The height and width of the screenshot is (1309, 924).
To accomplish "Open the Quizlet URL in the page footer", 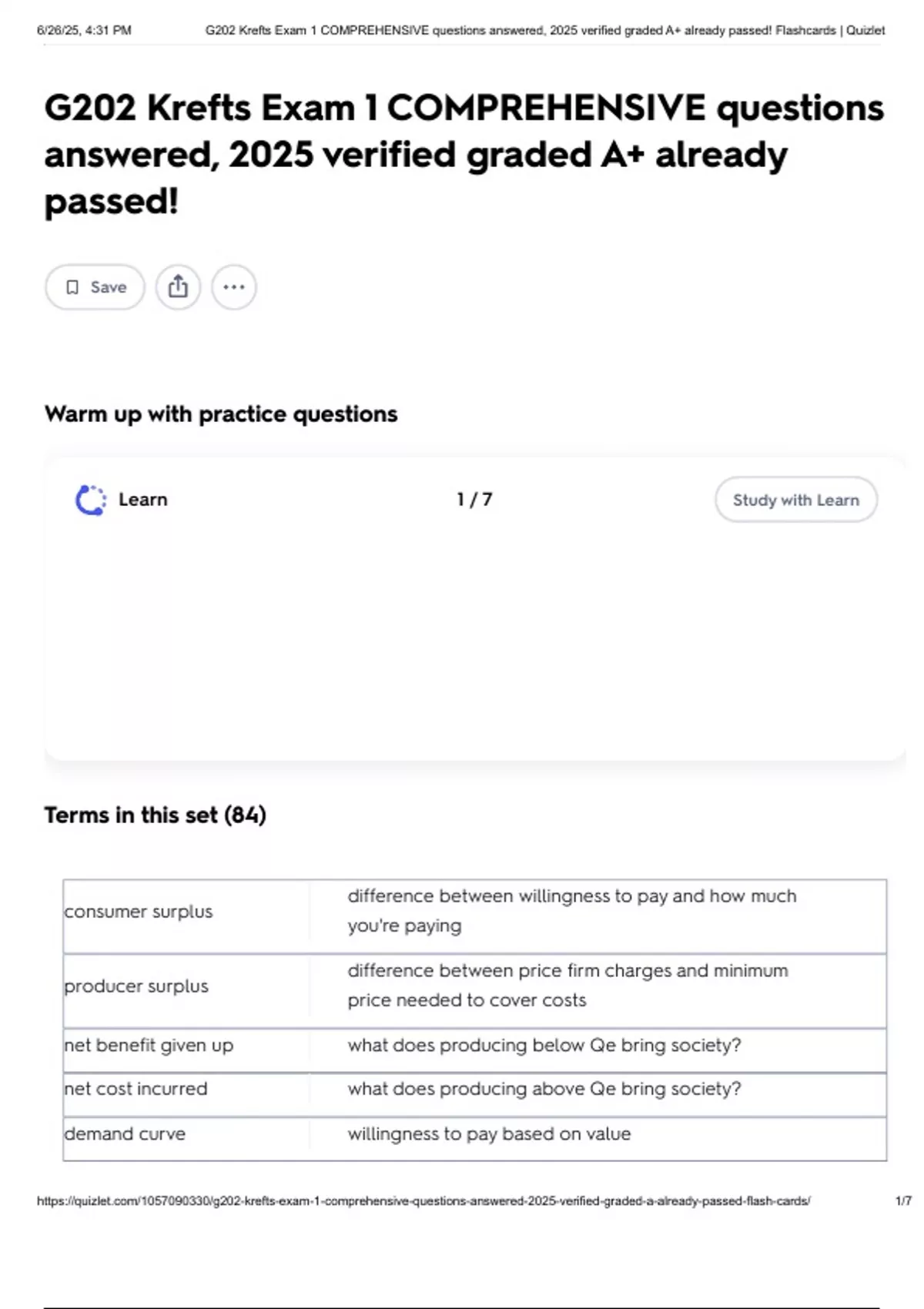I will 423,1200.
